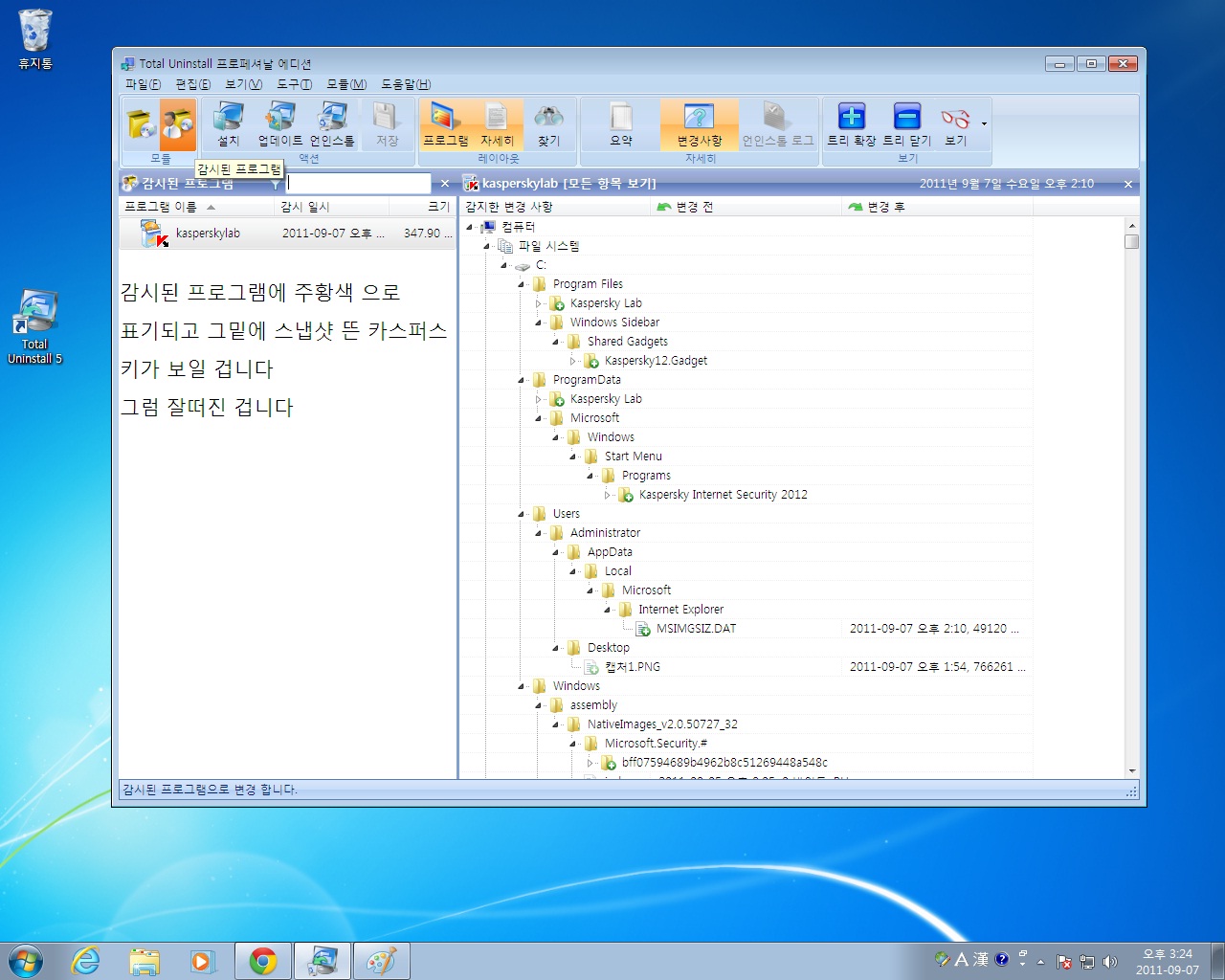
Task: Click the 업데이트 toolbar icon
Action: tap(279, 124)
